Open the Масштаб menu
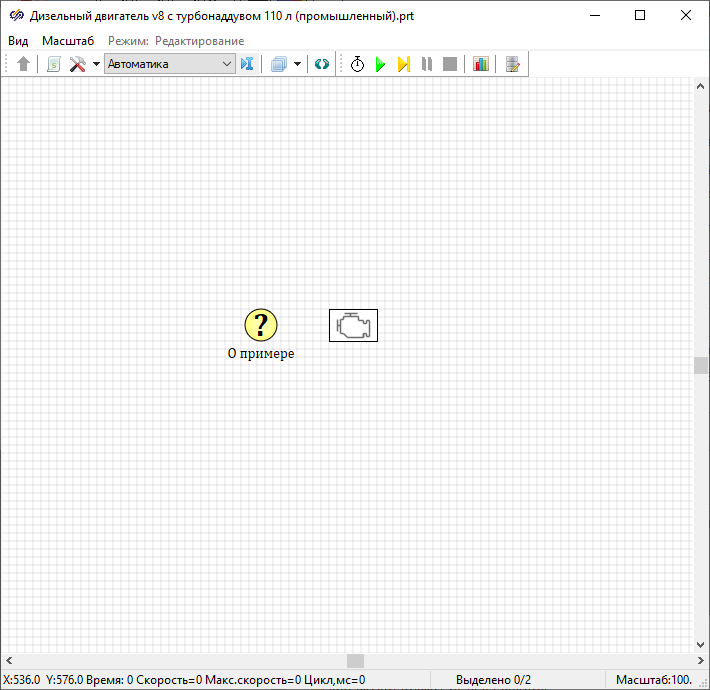The height and width of the screenshot is (690, 710). point(67,41)
